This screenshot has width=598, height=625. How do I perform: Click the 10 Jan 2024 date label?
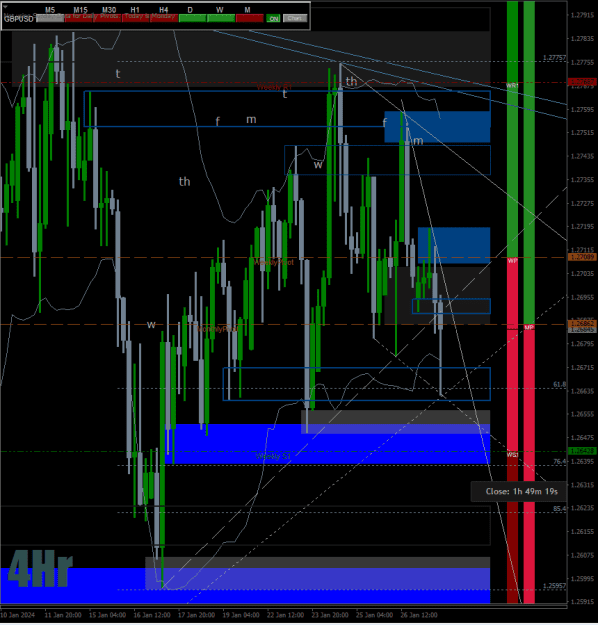click(x=18, y=615)
